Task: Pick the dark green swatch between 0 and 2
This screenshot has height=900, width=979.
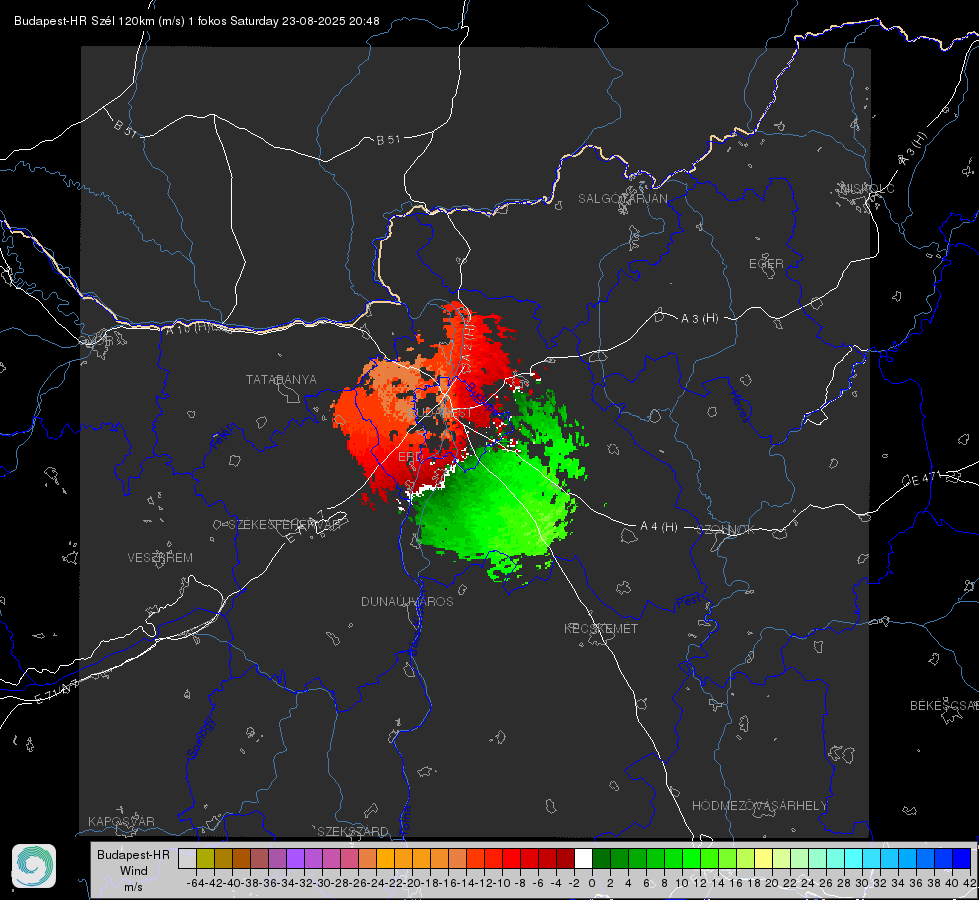Action: [x=601, y=858]
